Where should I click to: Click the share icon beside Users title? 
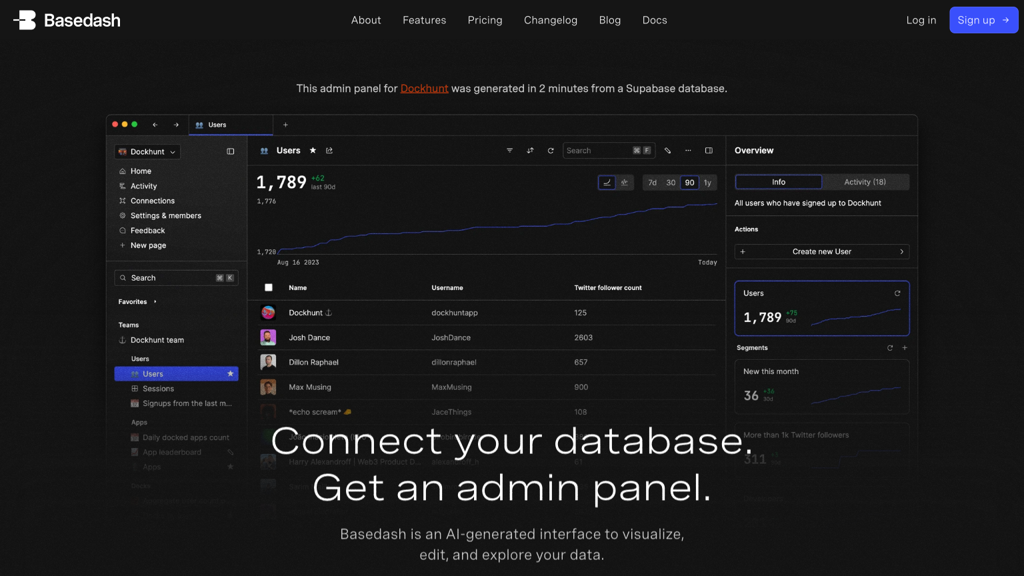tap(329, 151)
